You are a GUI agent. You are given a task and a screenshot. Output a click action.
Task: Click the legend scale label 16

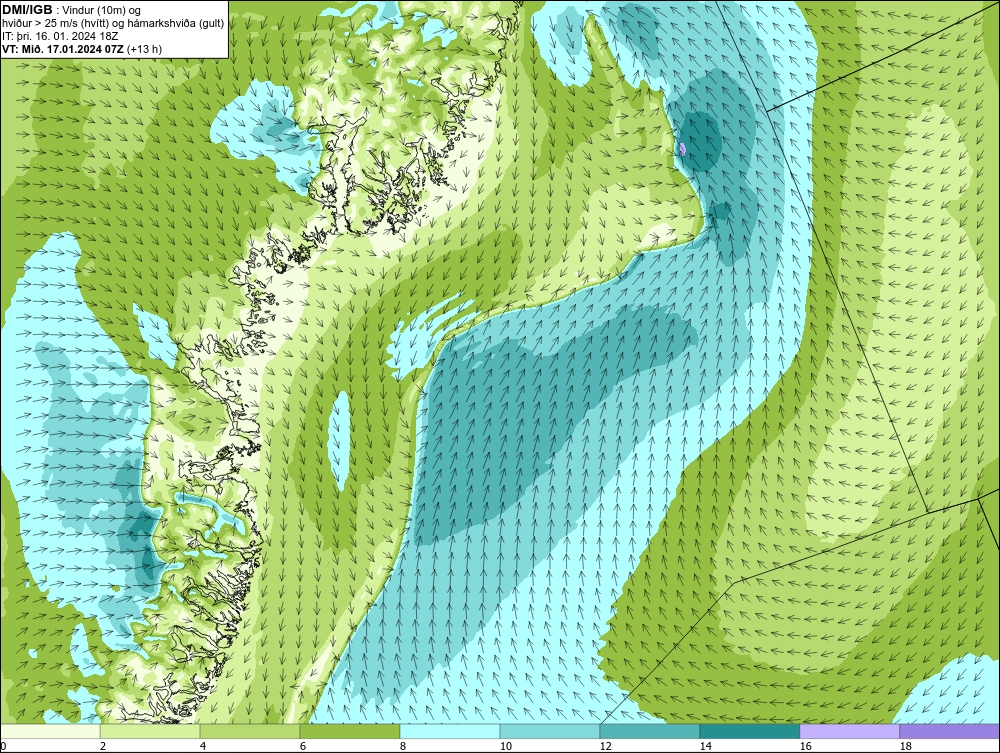pyautogui.click(x=805, y=746)
